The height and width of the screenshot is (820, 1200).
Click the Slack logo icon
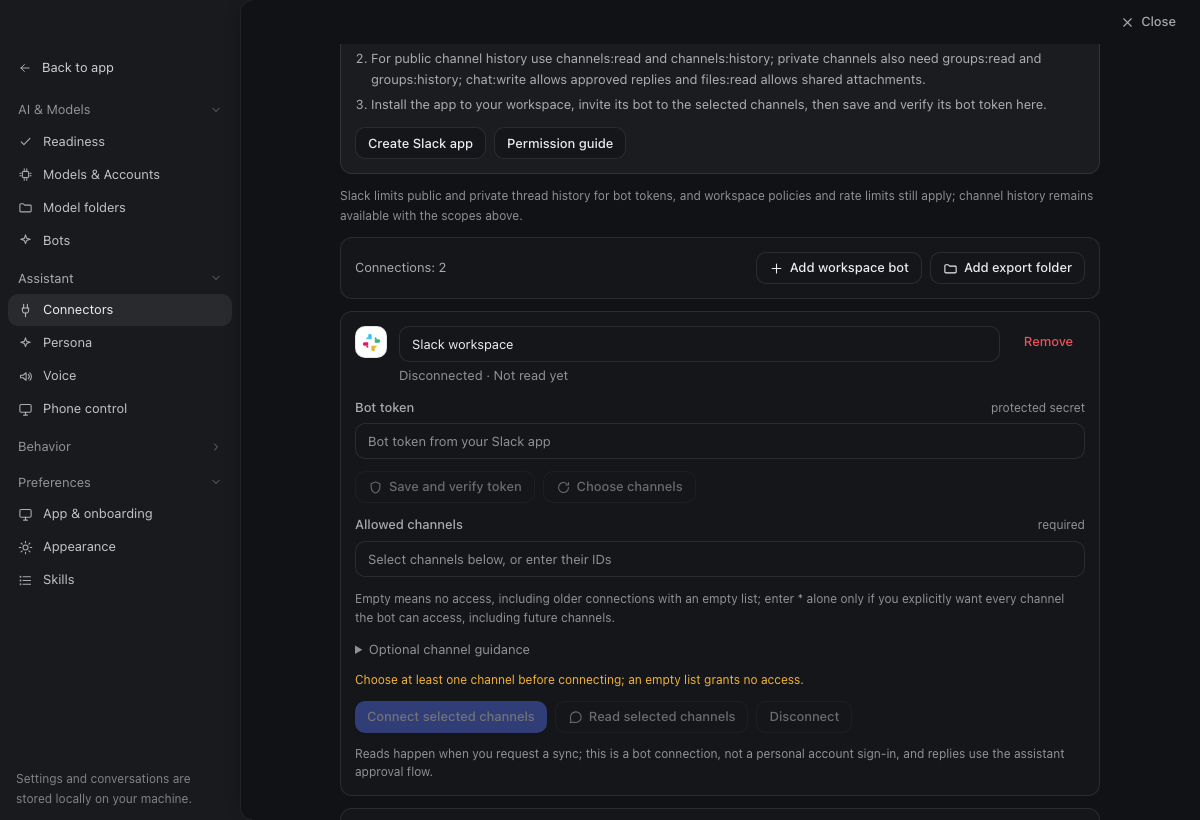(371, 342)
